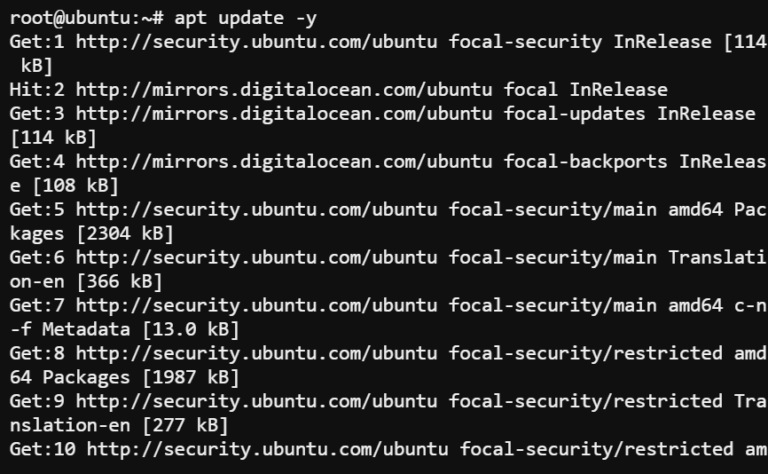768x474 pixels.
Task: Click the typed 'apt update -y' command
Action: tap(246, 19)
